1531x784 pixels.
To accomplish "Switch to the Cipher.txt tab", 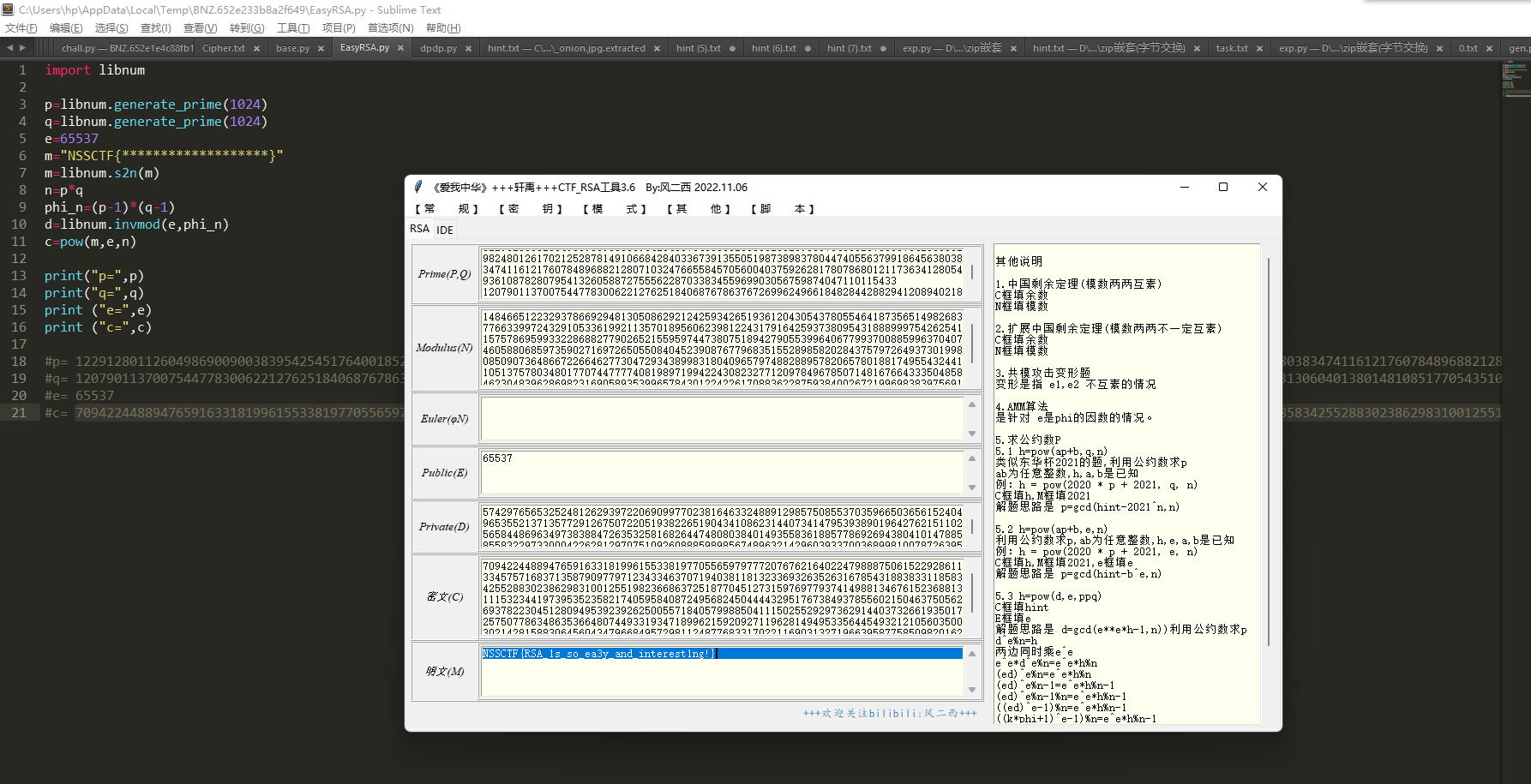I will point(224,48).
